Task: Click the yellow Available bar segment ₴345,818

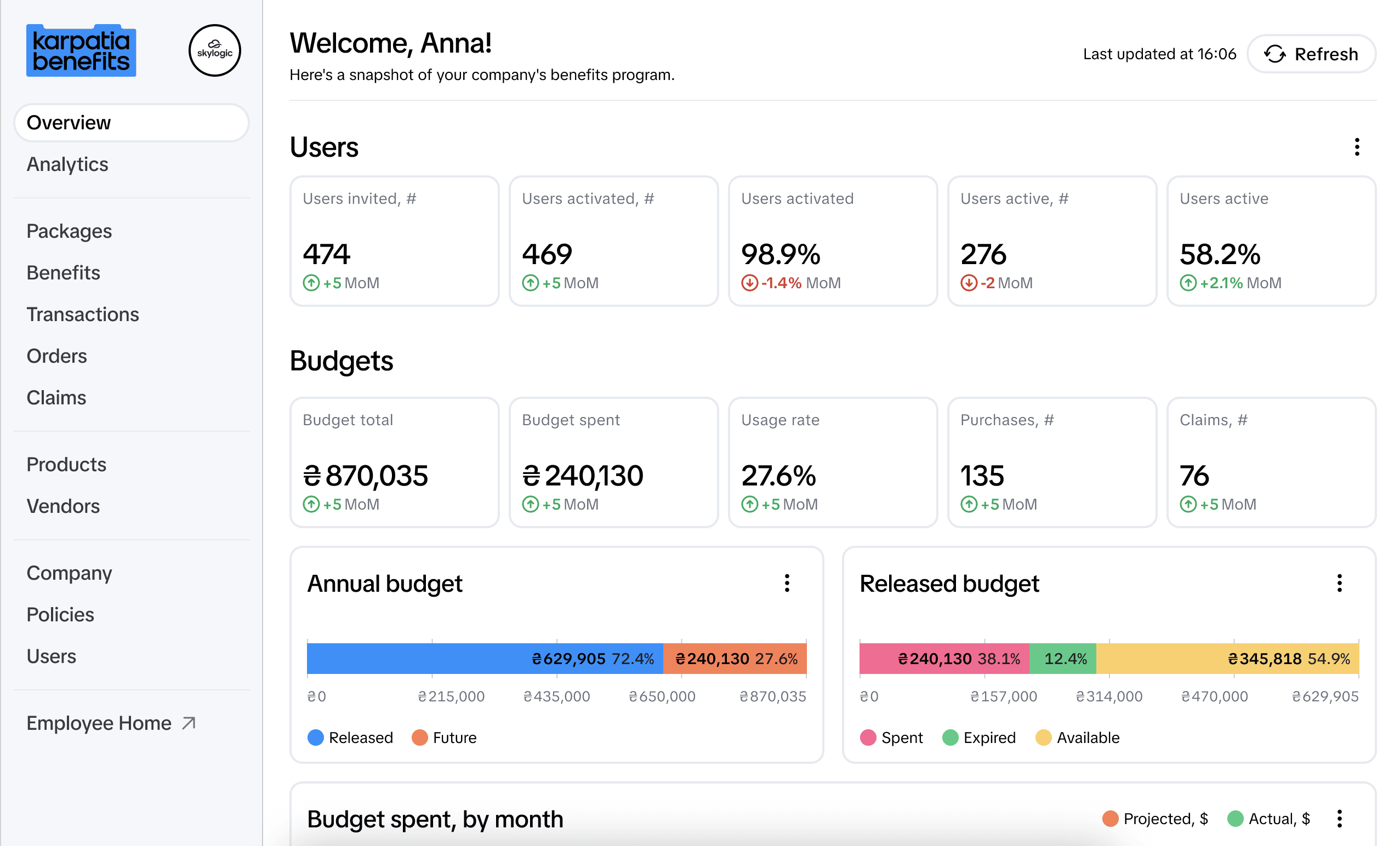Action: click(x=1227, y=659)
